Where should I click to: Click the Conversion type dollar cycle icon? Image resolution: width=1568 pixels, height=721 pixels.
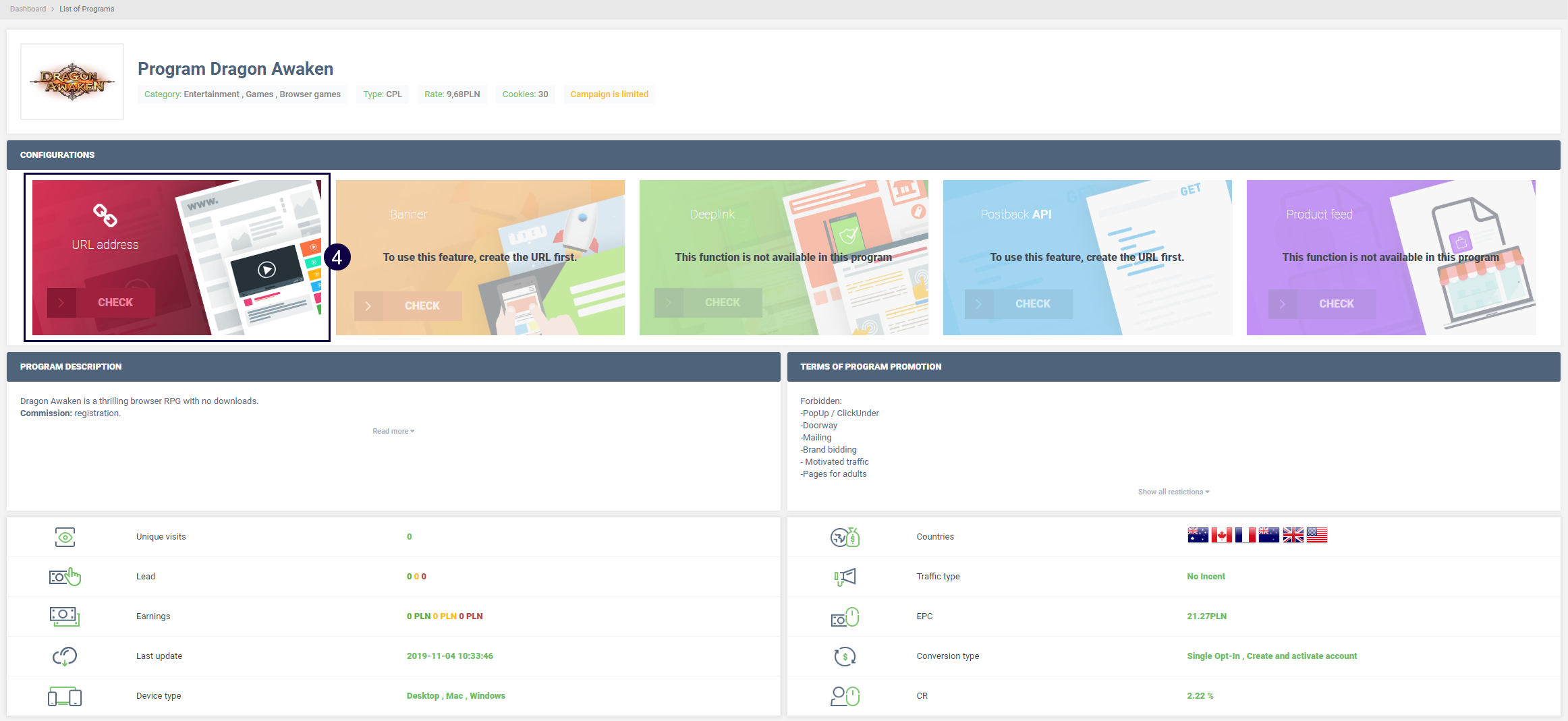(844, 656)
